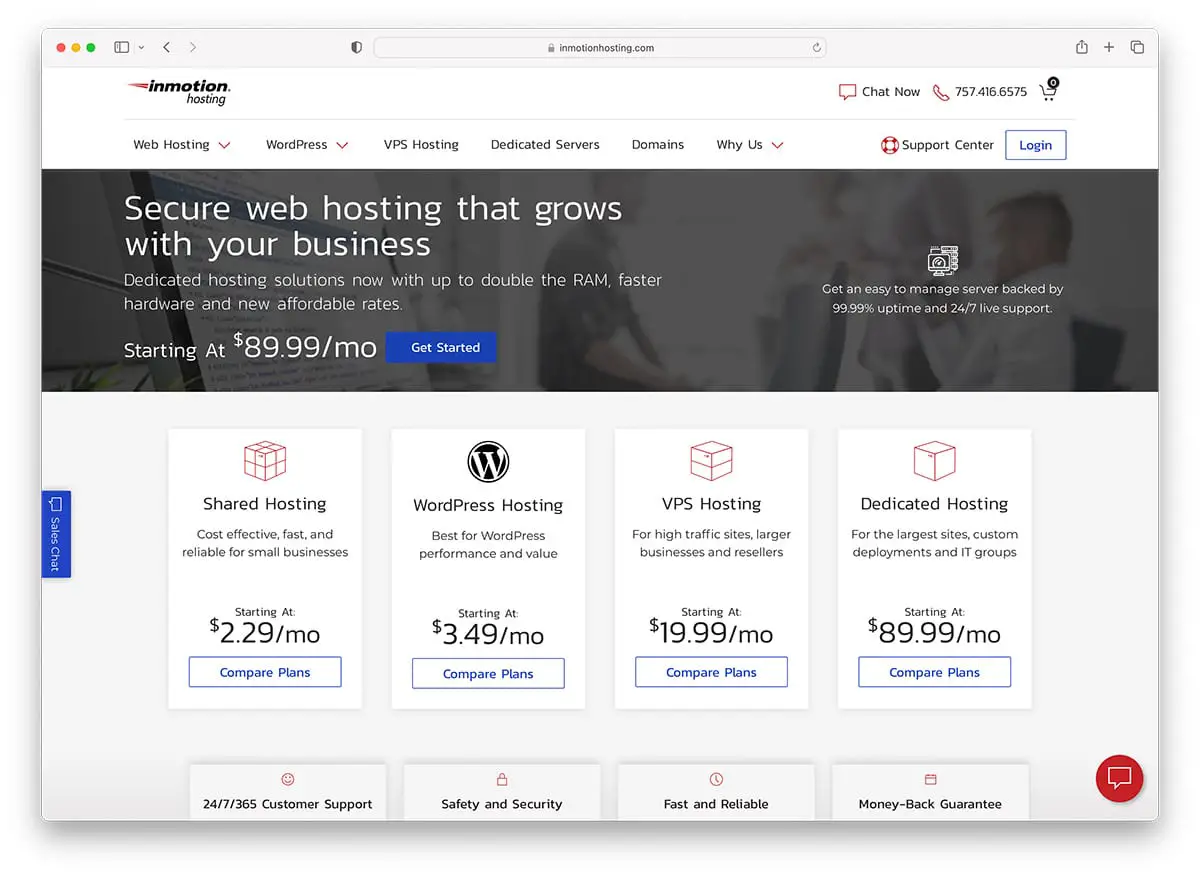Click the phone icon beside 757.416.6575
The height and width of the screenshot is (876, 1200).
941,92
